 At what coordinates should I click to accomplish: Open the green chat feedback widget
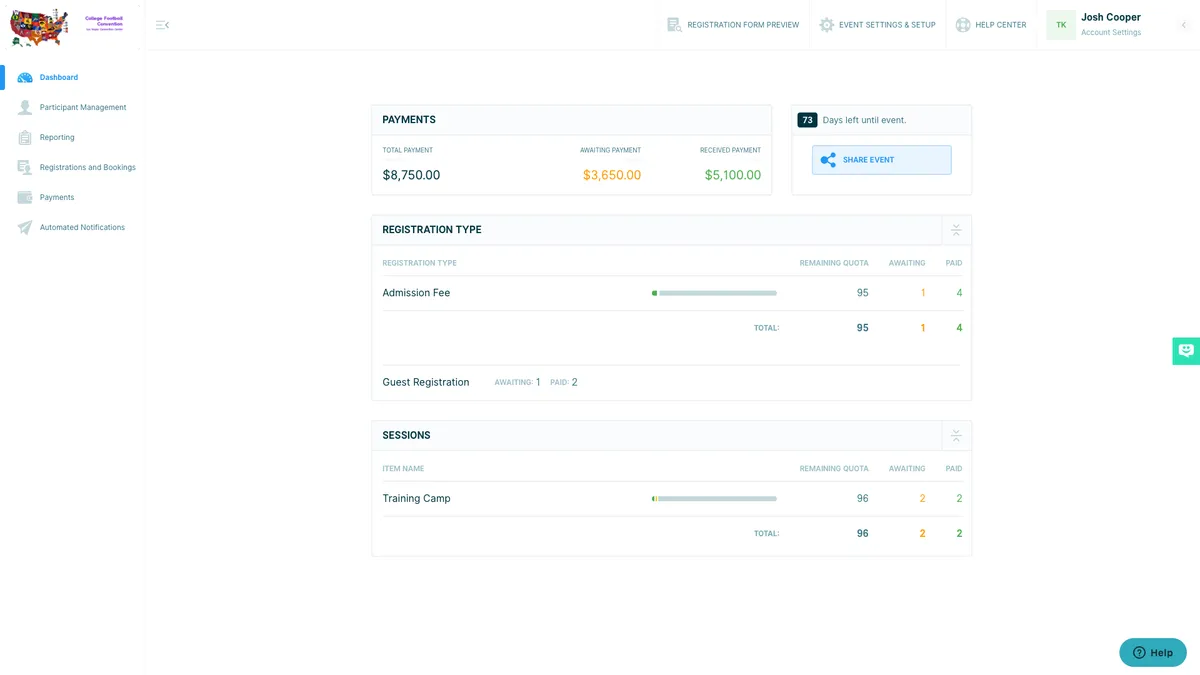1186,351
